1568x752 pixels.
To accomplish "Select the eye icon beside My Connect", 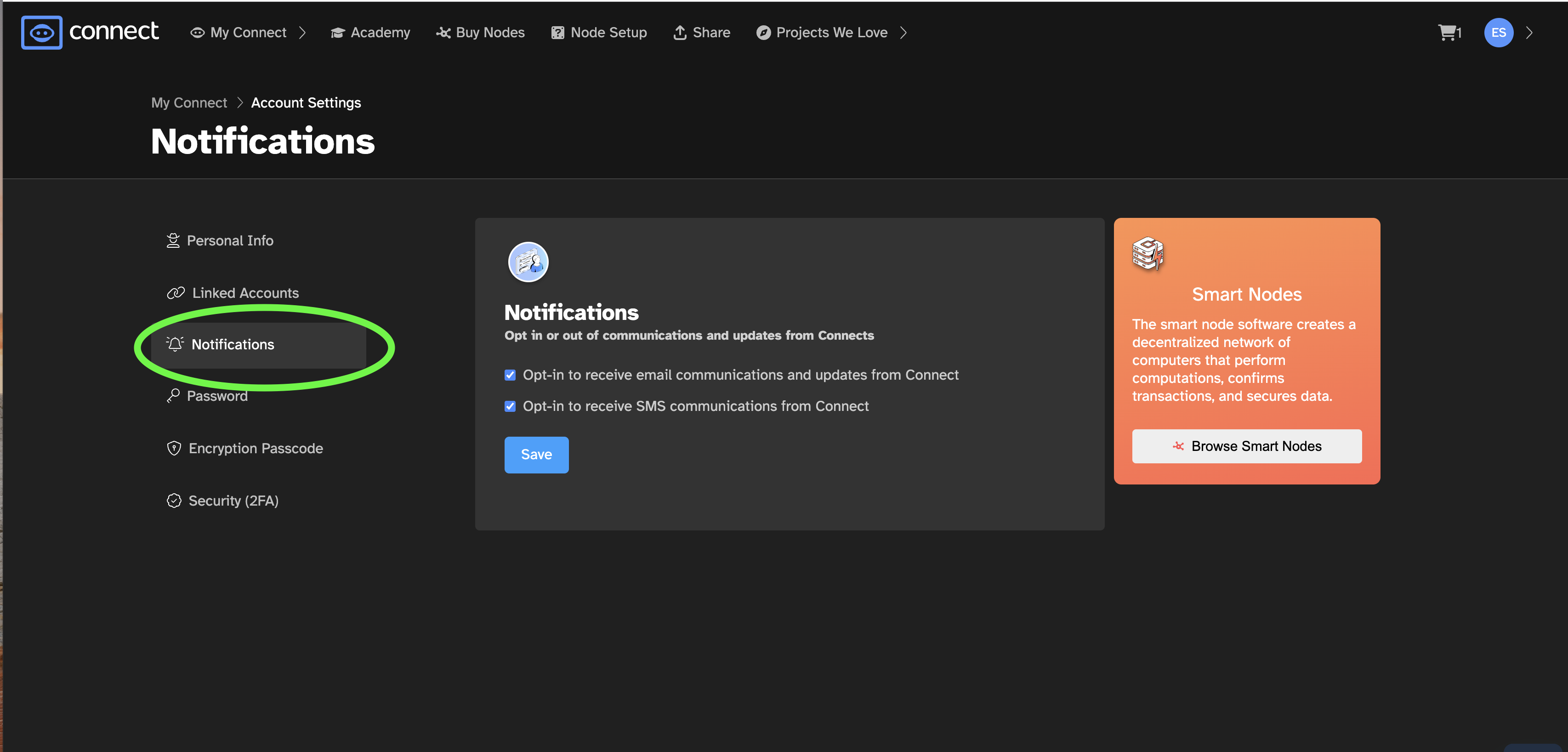I will click(197, 33).
